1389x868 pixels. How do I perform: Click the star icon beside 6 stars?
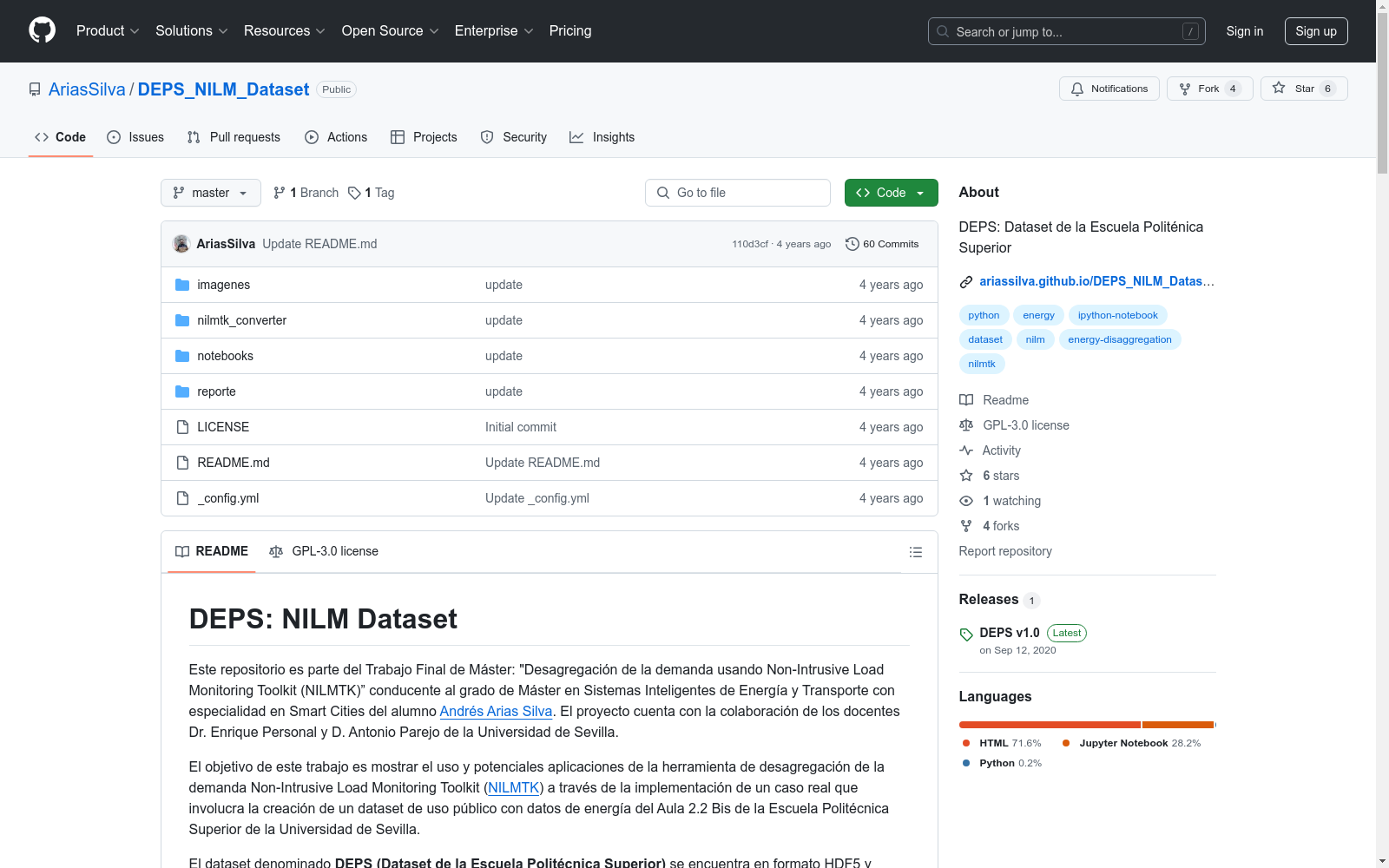pyautogui.click(x=966, y=476)
